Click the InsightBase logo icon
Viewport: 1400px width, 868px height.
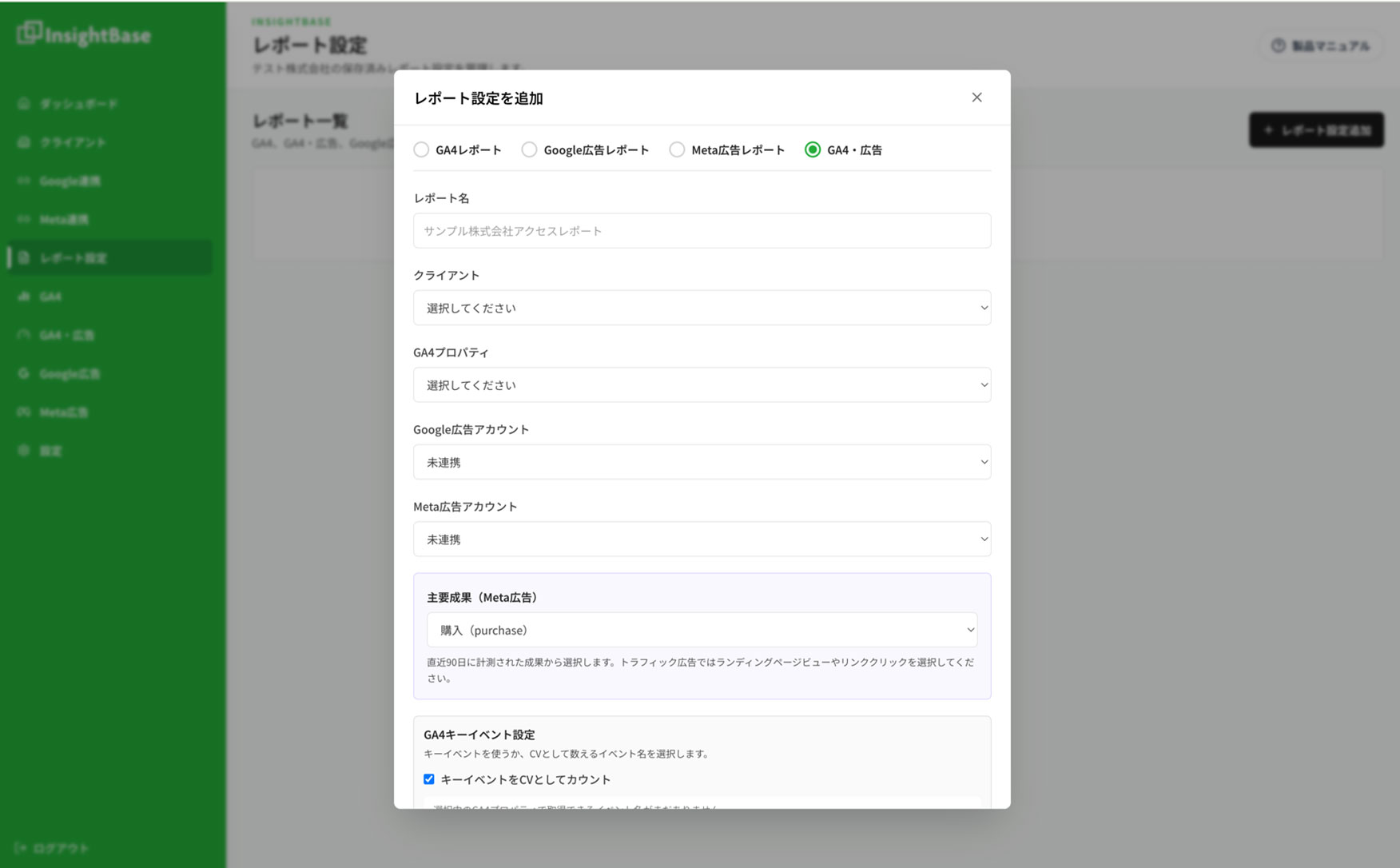click(29, 33)
